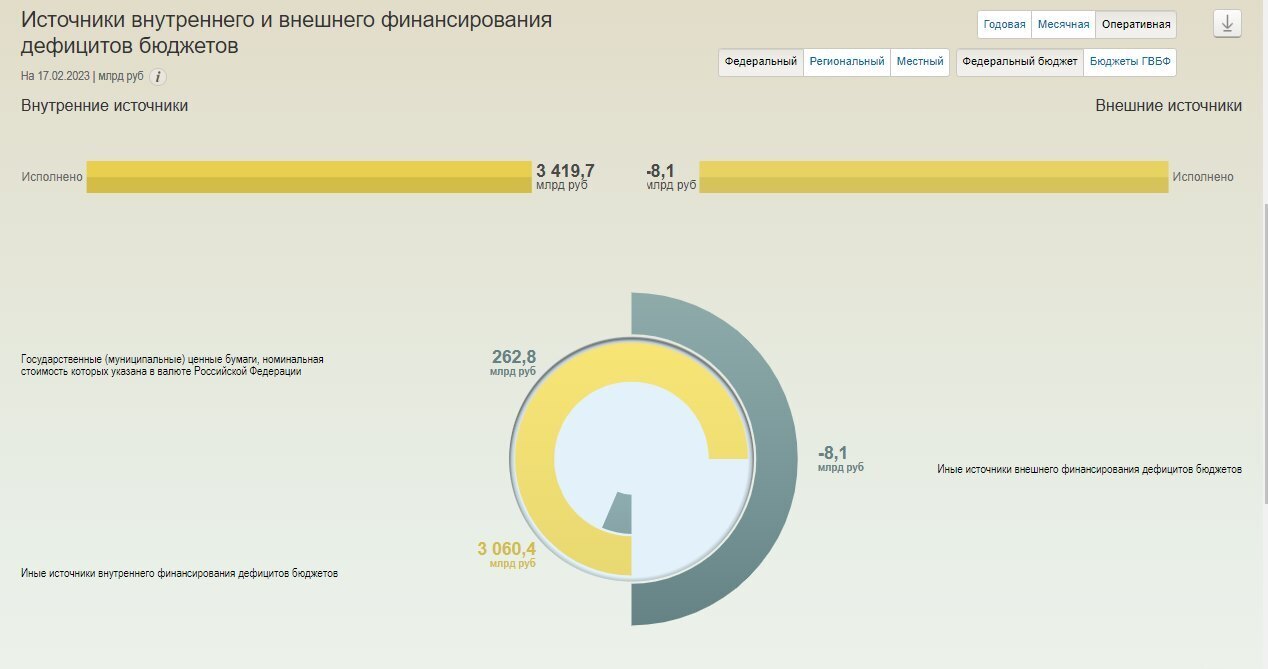This screenshot has height=669, width=1268.
Task: Switch to the Годовая tab
Action: [1002, 24]
